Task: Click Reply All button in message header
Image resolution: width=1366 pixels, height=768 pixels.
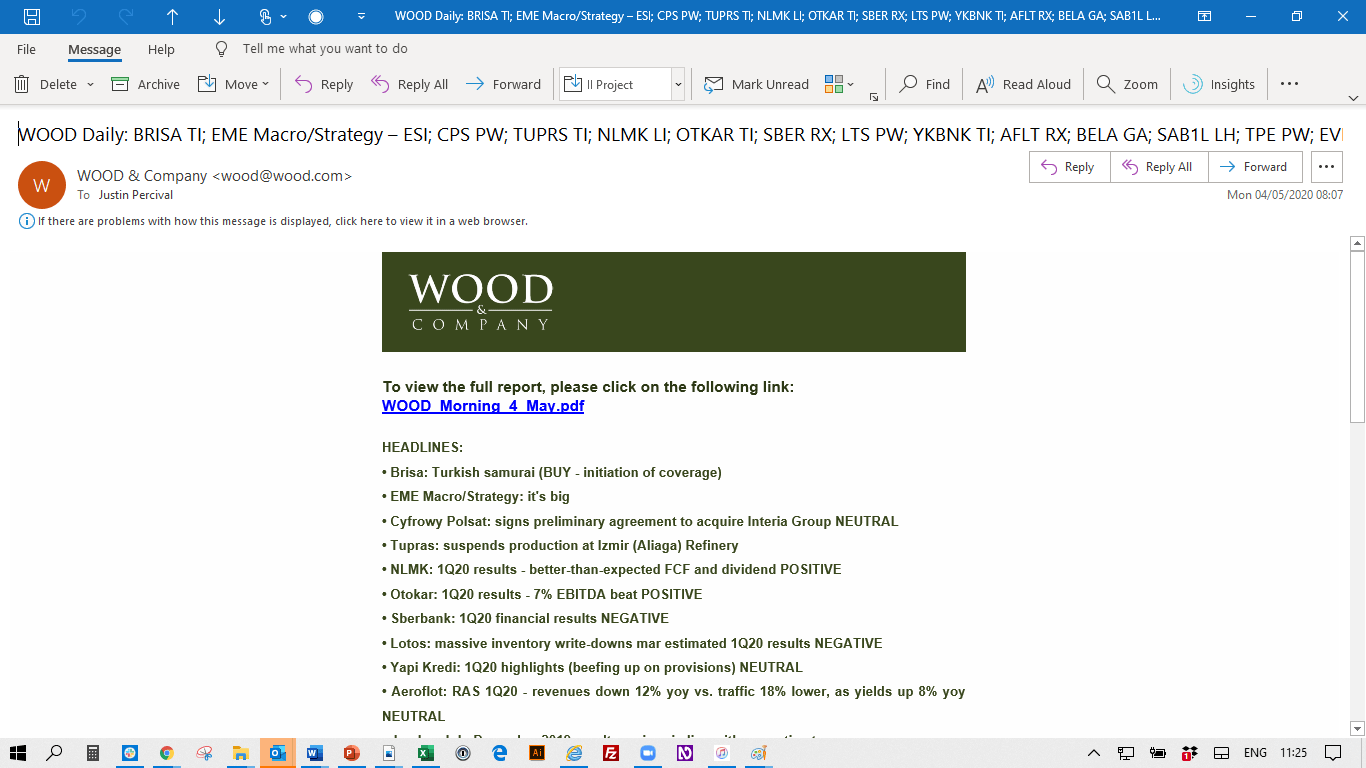Action: (1159, 167)
